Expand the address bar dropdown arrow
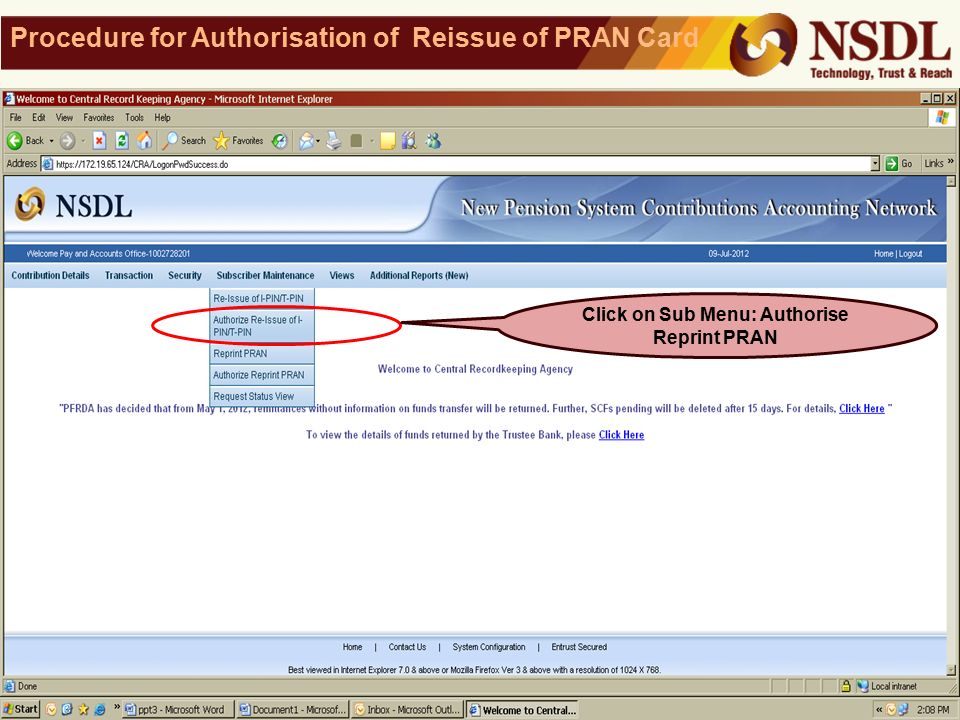Viewport: 960px width, 720px height. pyautogui.click(x=875, y=164)
